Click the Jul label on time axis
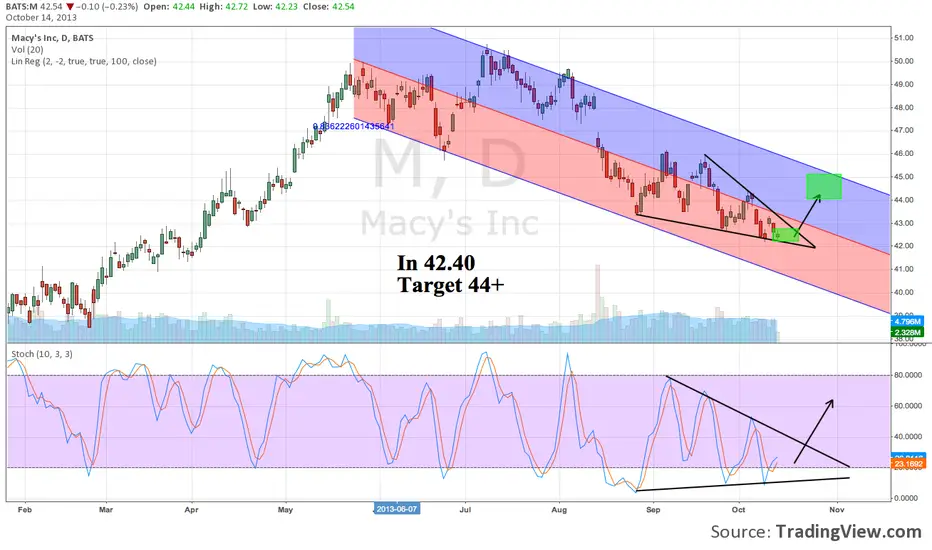This screenshot has height=550, width=932. (465, 510)
